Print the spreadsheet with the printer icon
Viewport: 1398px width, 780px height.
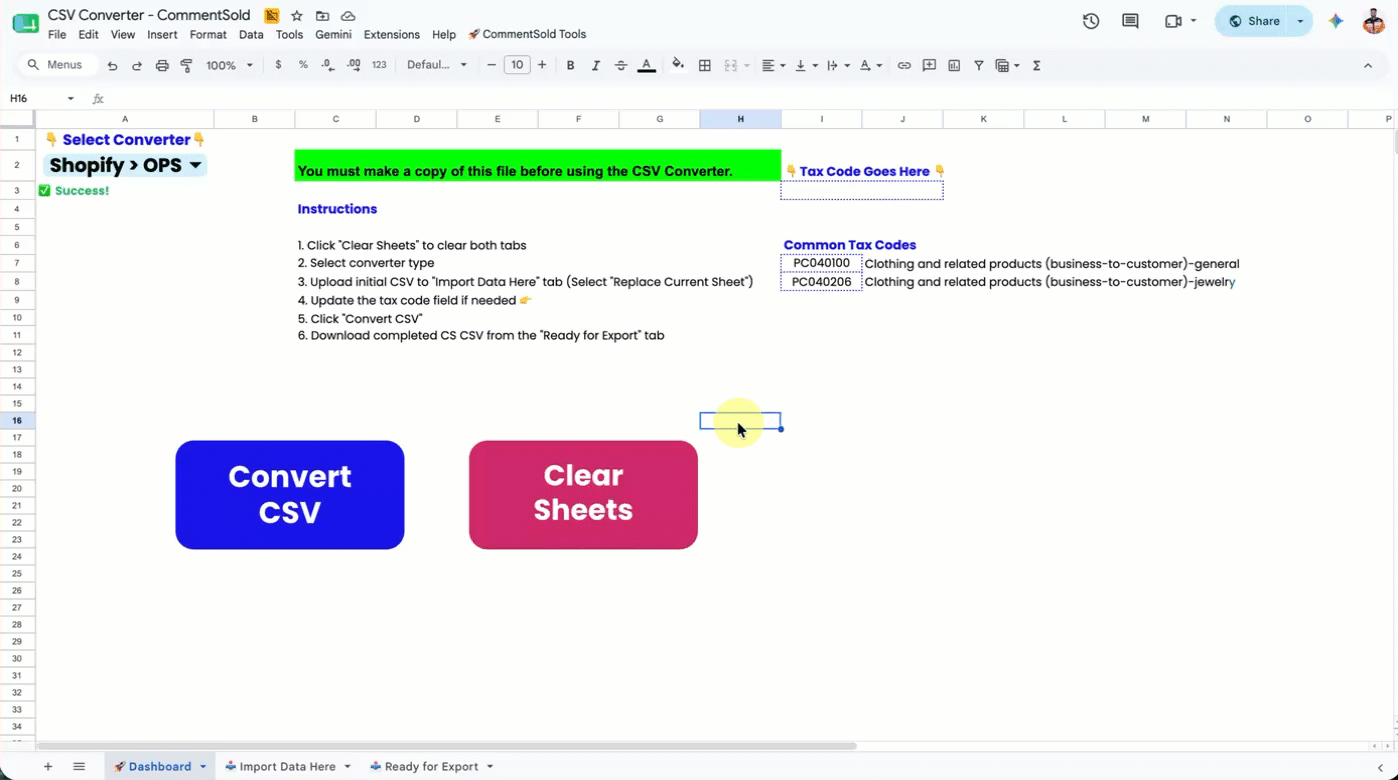tap(162, 65)
